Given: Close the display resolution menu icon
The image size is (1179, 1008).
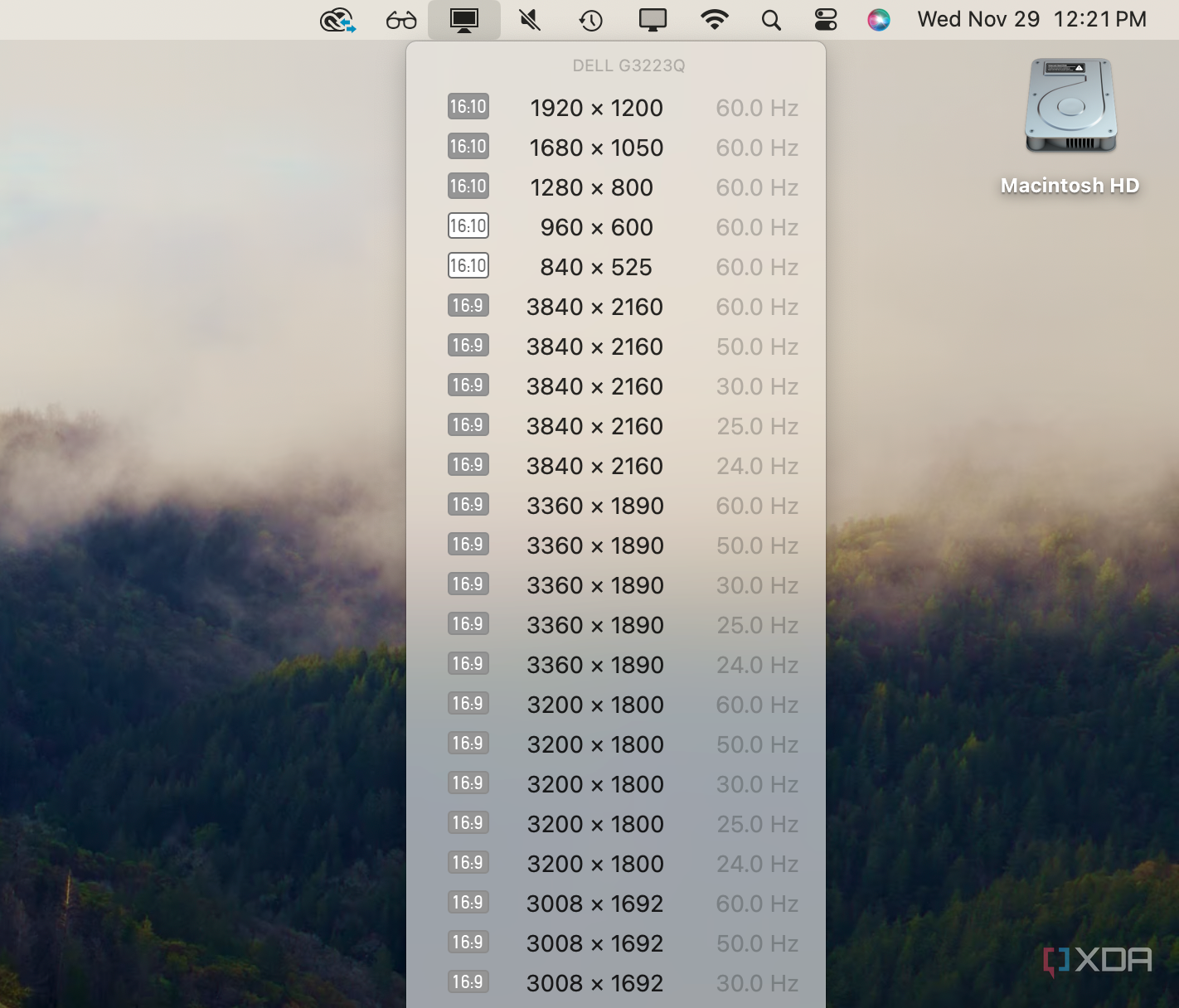Looking at the screenshot, I should 464,20.
